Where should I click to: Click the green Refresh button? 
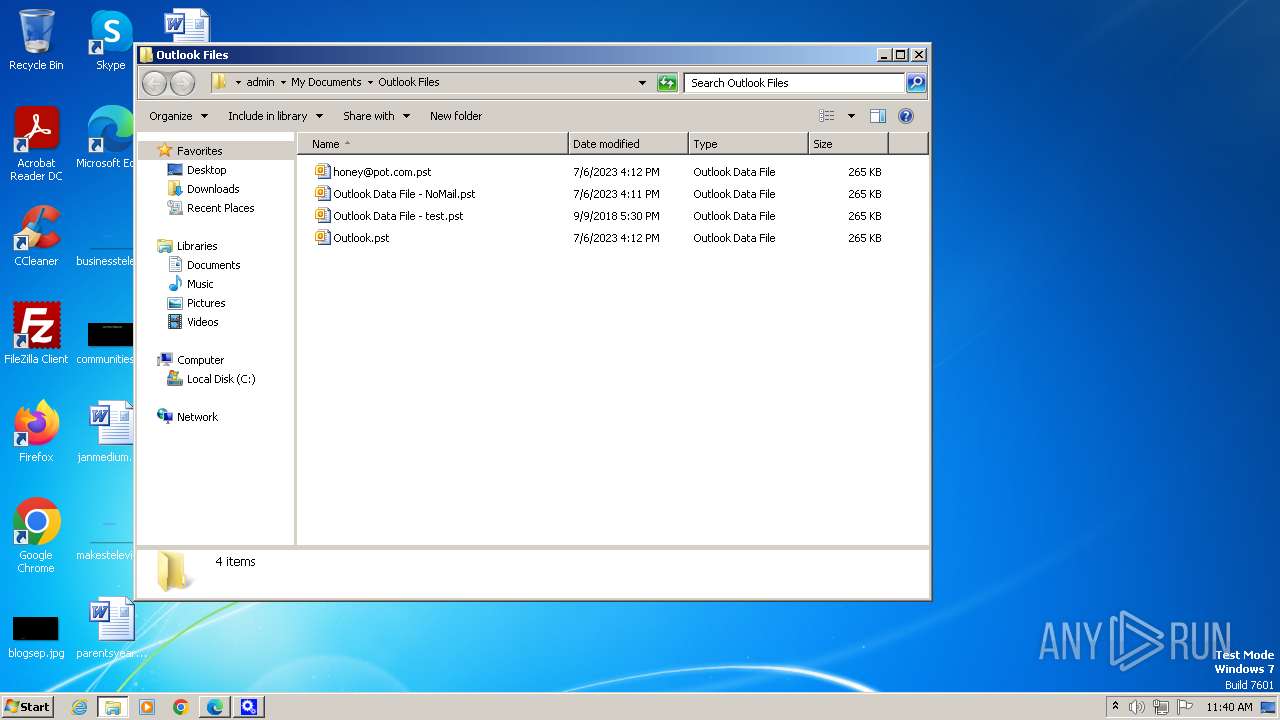click(667, 83)
